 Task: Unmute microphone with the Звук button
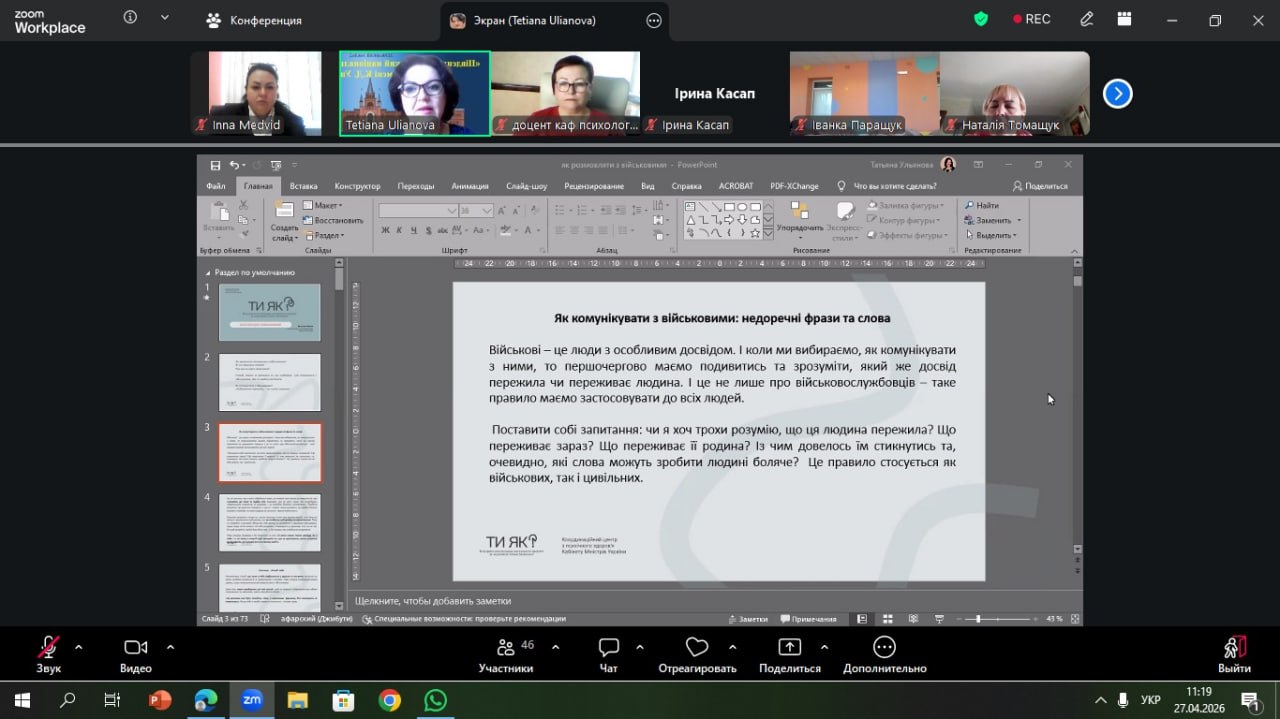pyautogui.click(x=48, y=648)
